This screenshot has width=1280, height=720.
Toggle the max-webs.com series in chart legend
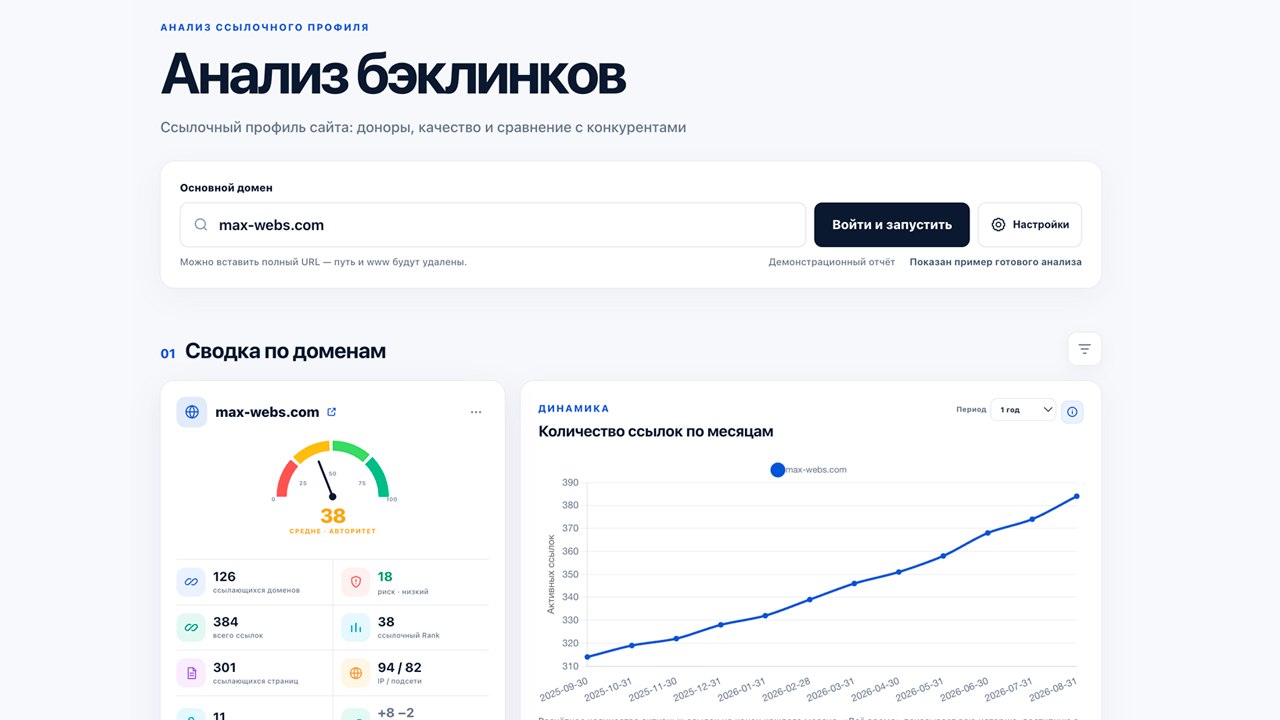click(x=809, y=469)
